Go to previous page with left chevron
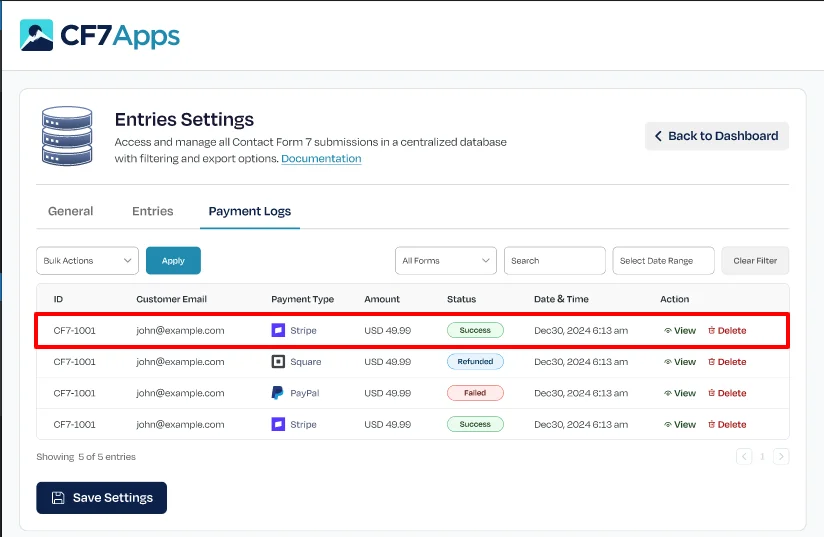This screenshot has height=537, width=824. (744, 456)
